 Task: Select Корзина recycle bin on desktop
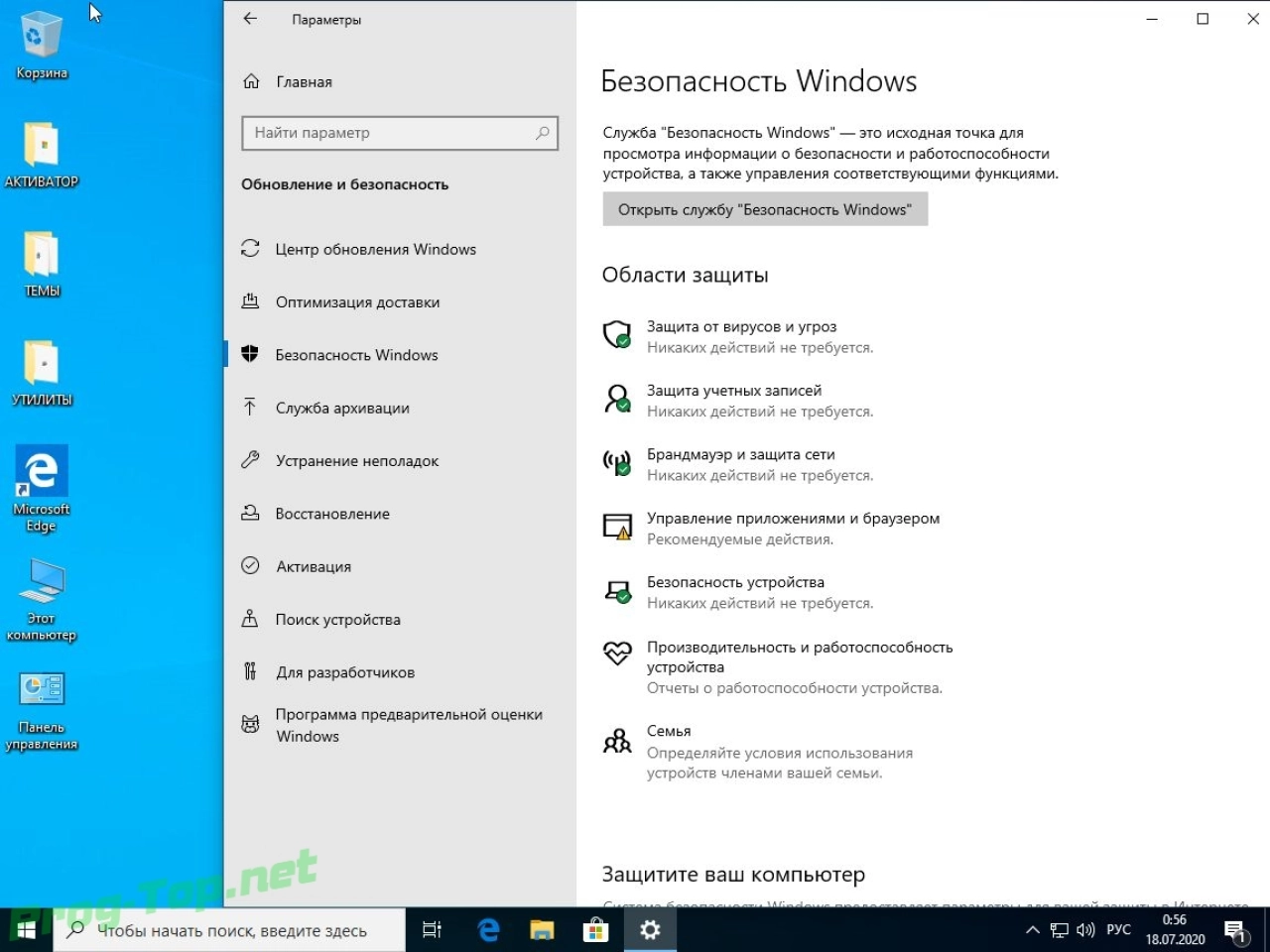(x=42, y=46)
